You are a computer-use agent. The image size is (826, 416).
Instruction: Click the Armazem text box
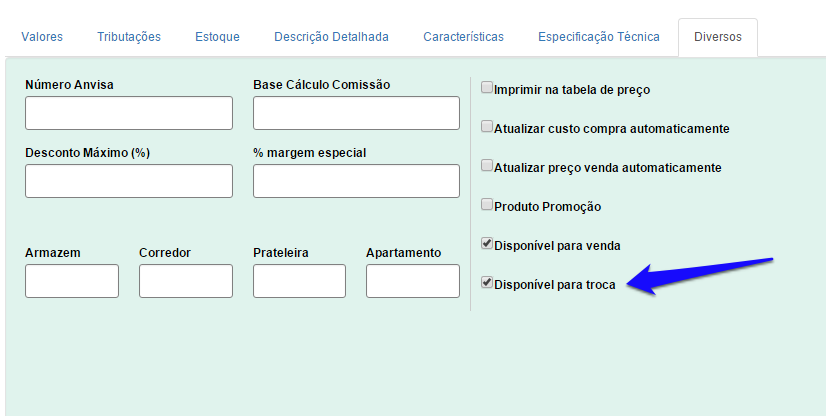[x=71, y=281]
